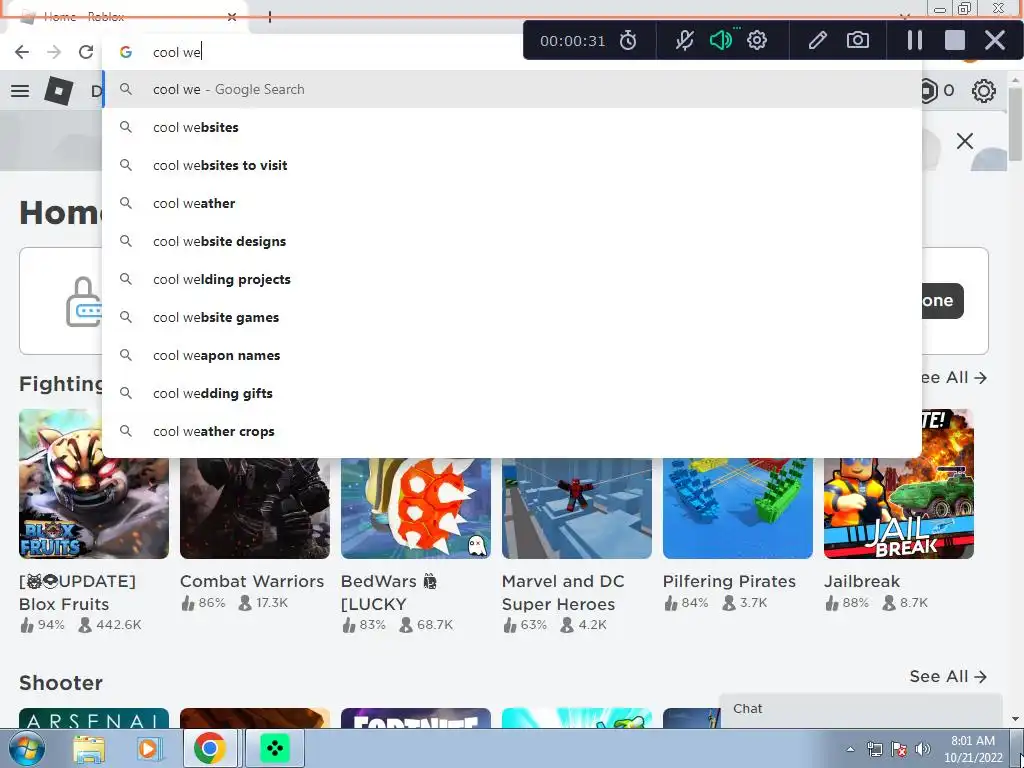Select the recorder pencil annotation tool

coord(818,40)
